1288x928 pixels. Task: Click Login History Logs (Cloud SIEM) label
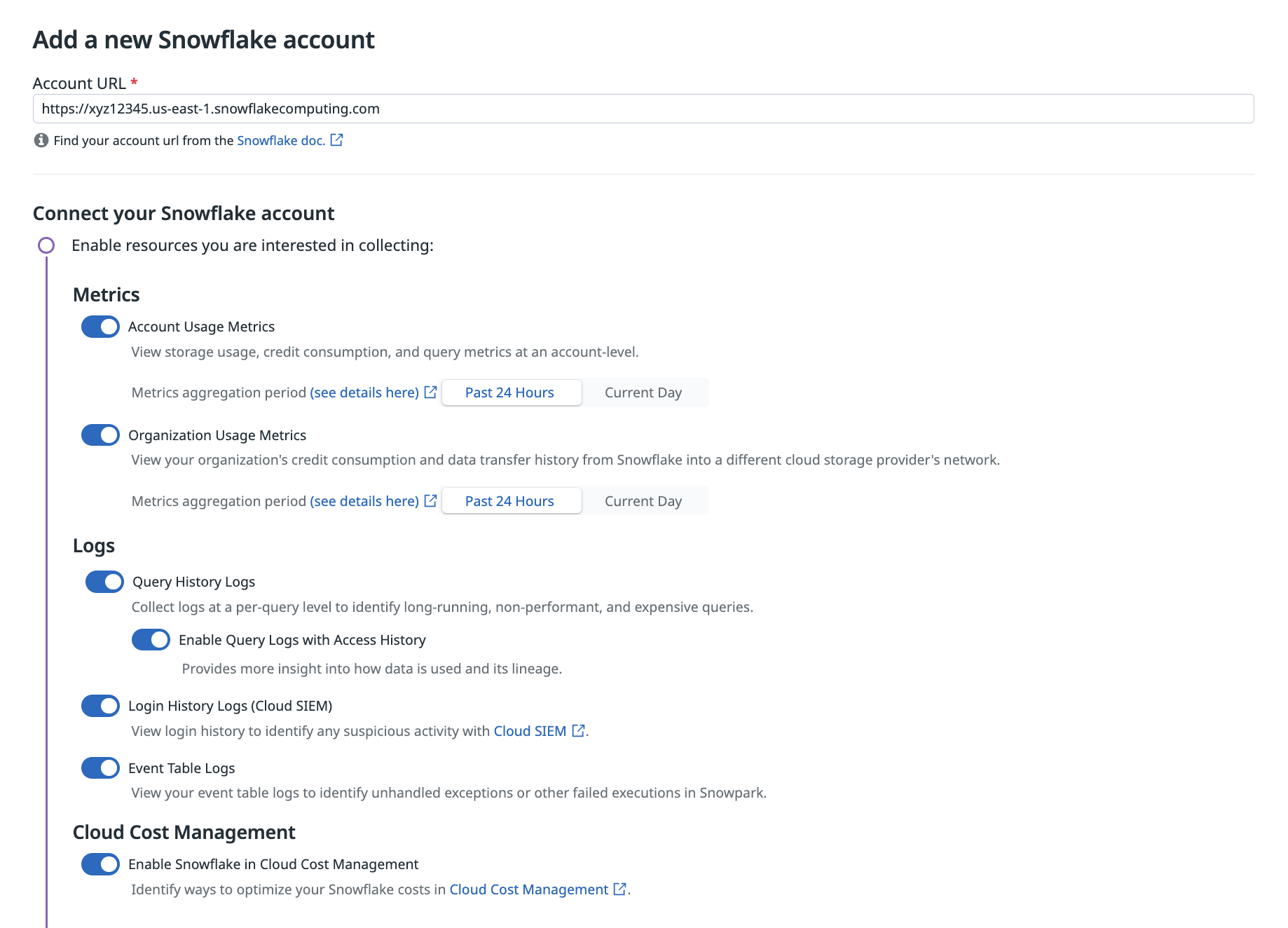(x=231, y=706)
